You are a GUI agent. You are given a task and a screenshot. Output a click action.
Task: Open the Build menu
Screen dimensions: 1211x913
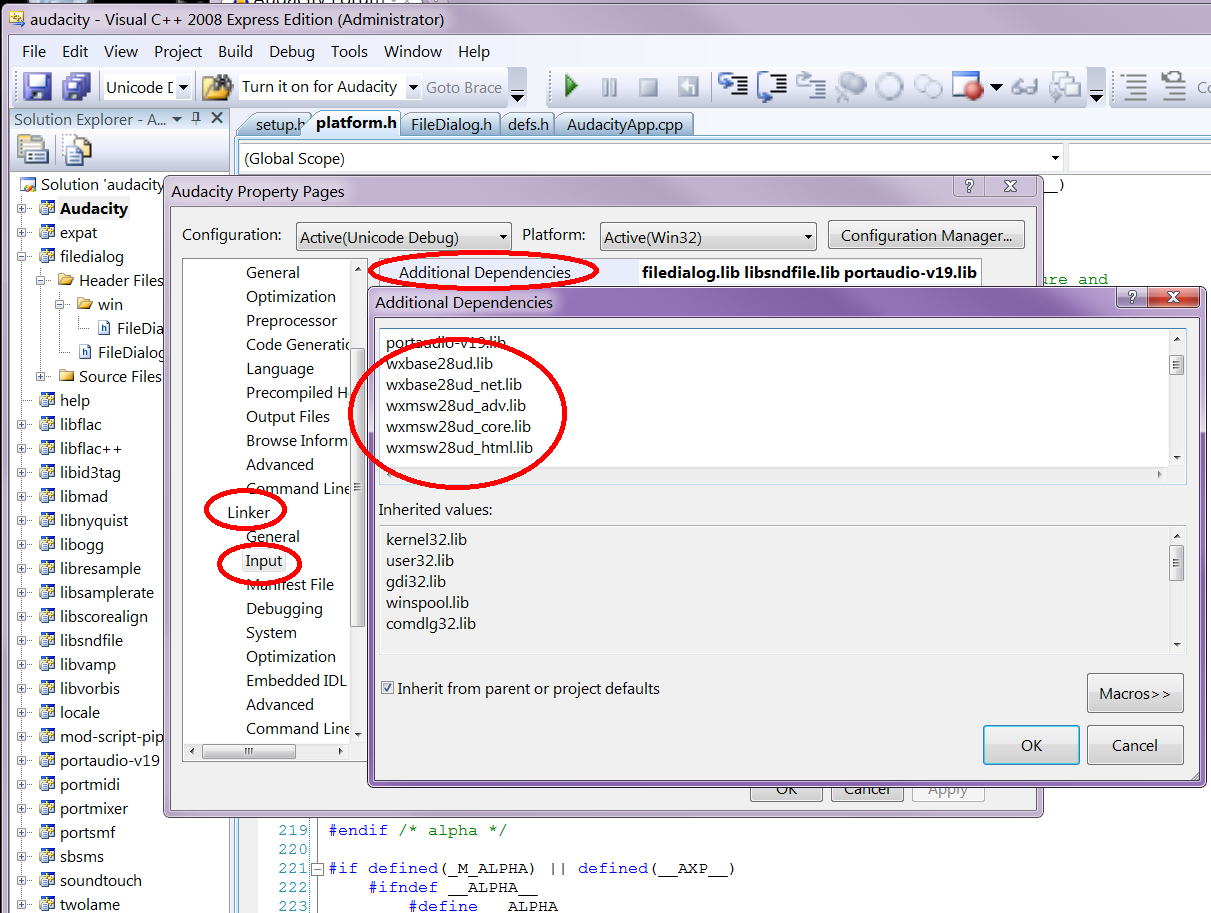(x=235, y=52)
